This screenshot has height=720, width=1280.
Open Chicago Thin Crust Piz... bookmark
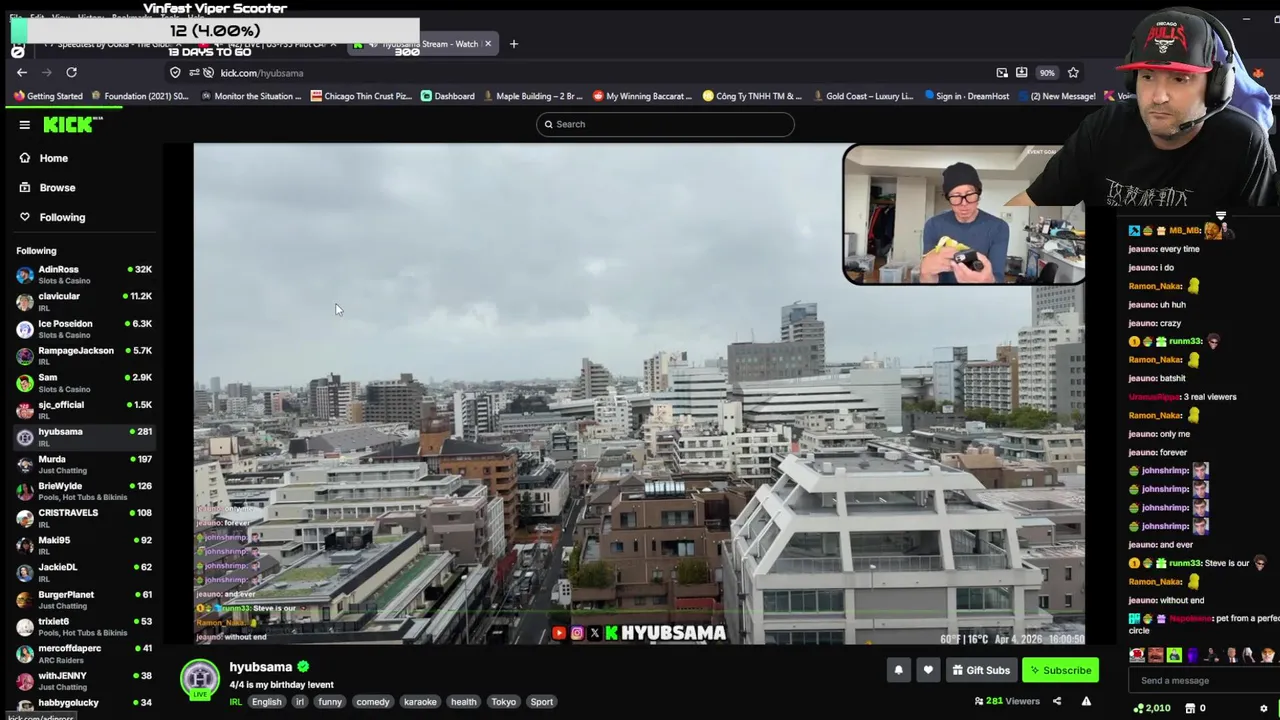coord(361,96)
